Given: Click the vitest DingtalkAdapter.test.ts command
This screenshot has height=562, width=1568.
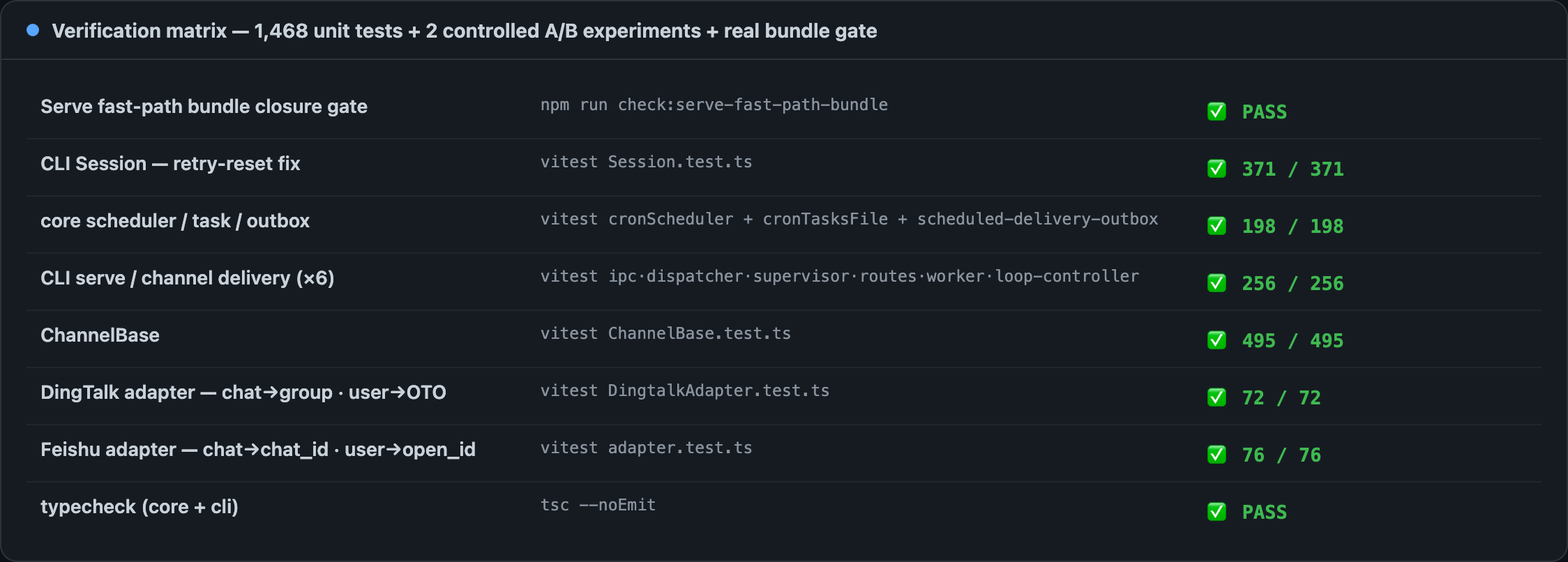Looking at the screenshot, I should tap(685, 390).
